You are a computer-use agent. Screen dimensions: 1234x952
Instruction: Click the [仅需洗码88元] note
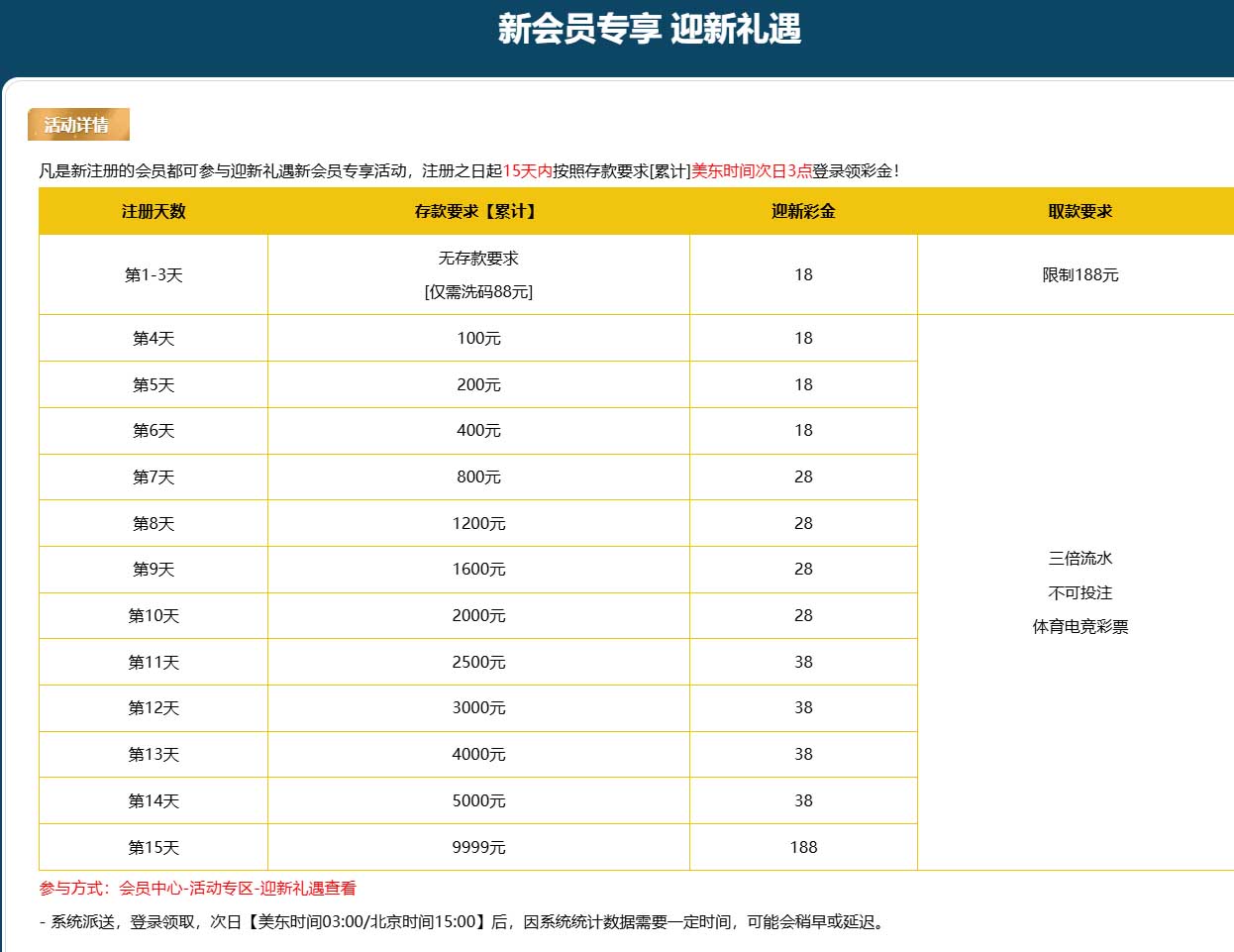[478, 291]
